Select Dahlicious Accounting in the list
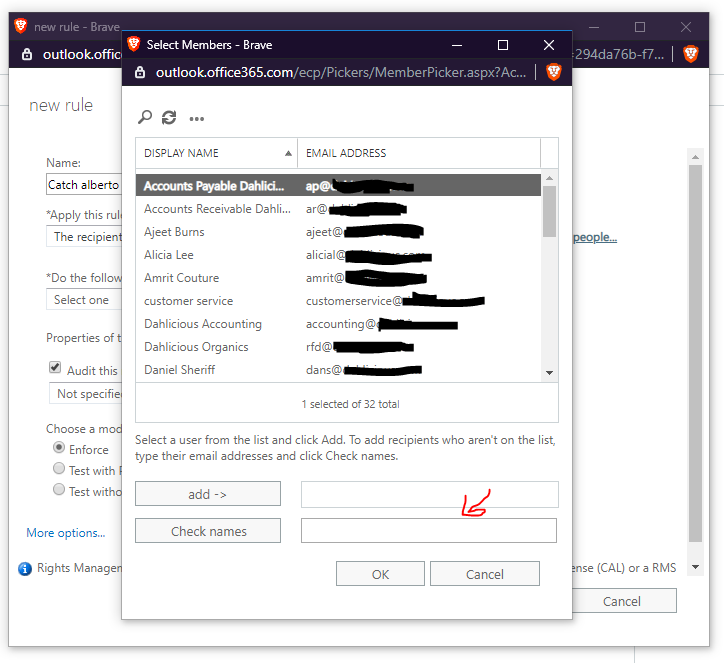This screenshot has height=663, width=724. point(338,324)
